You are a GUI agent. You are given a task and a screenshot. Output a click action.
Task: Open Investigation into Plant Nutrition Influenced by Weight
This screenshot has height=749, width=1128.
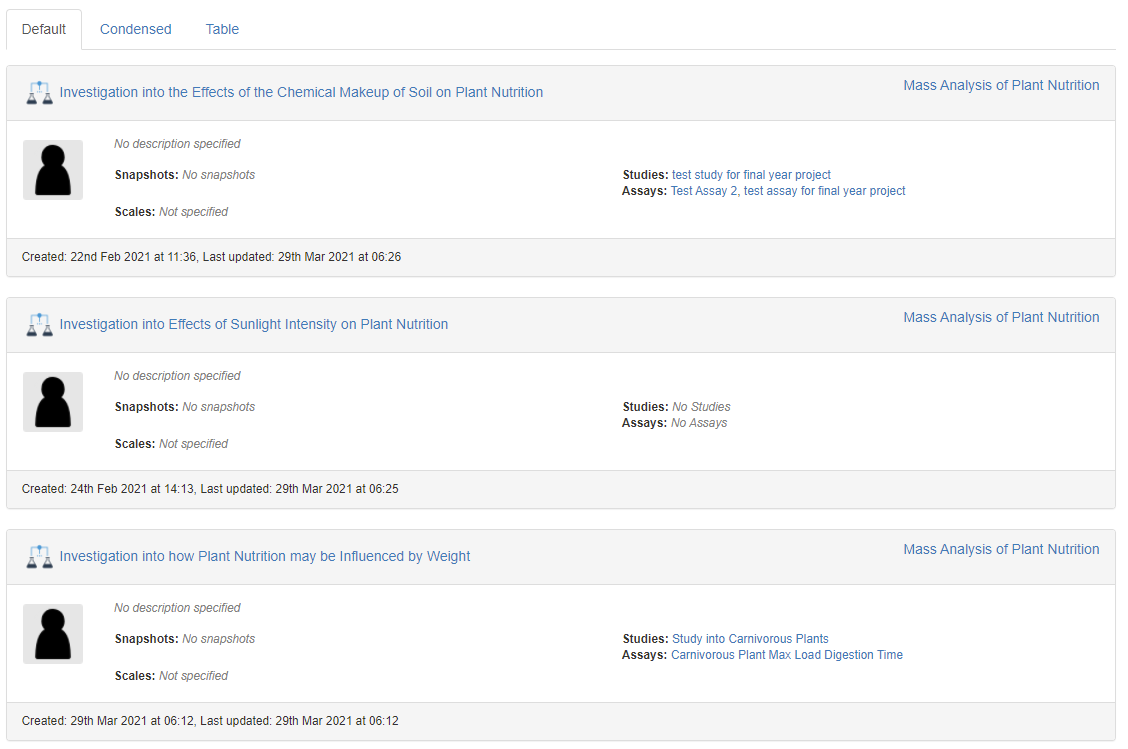click(x=264, y=556)
